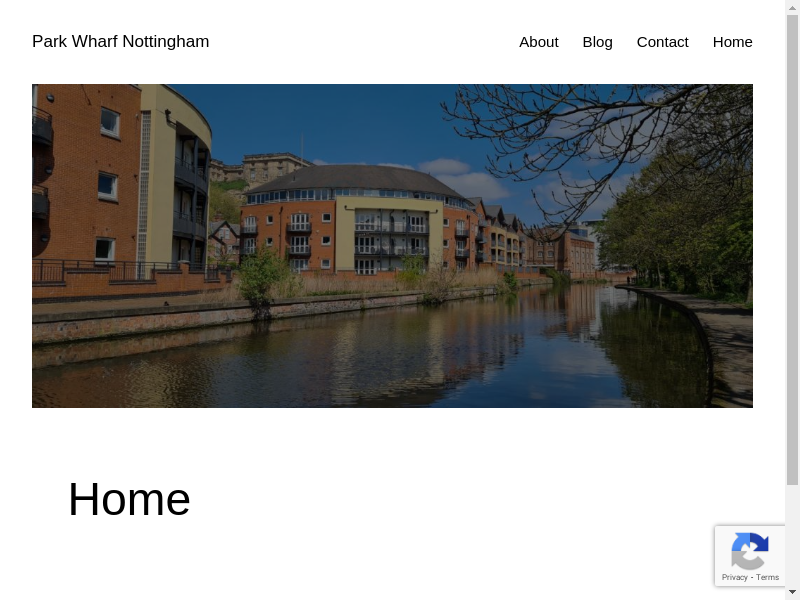Click the reCAPTCHA logo badge
The height and width of the screenshot is (600, 800).
pyautogui.click(x=749, y=551)
